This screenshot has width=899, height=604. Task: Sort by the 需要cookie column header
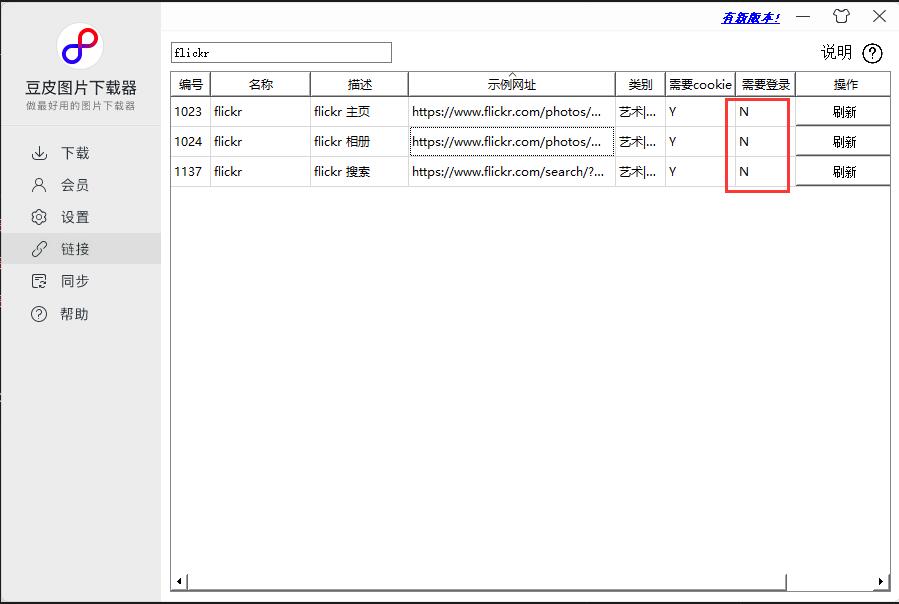[x=700, y=84]
